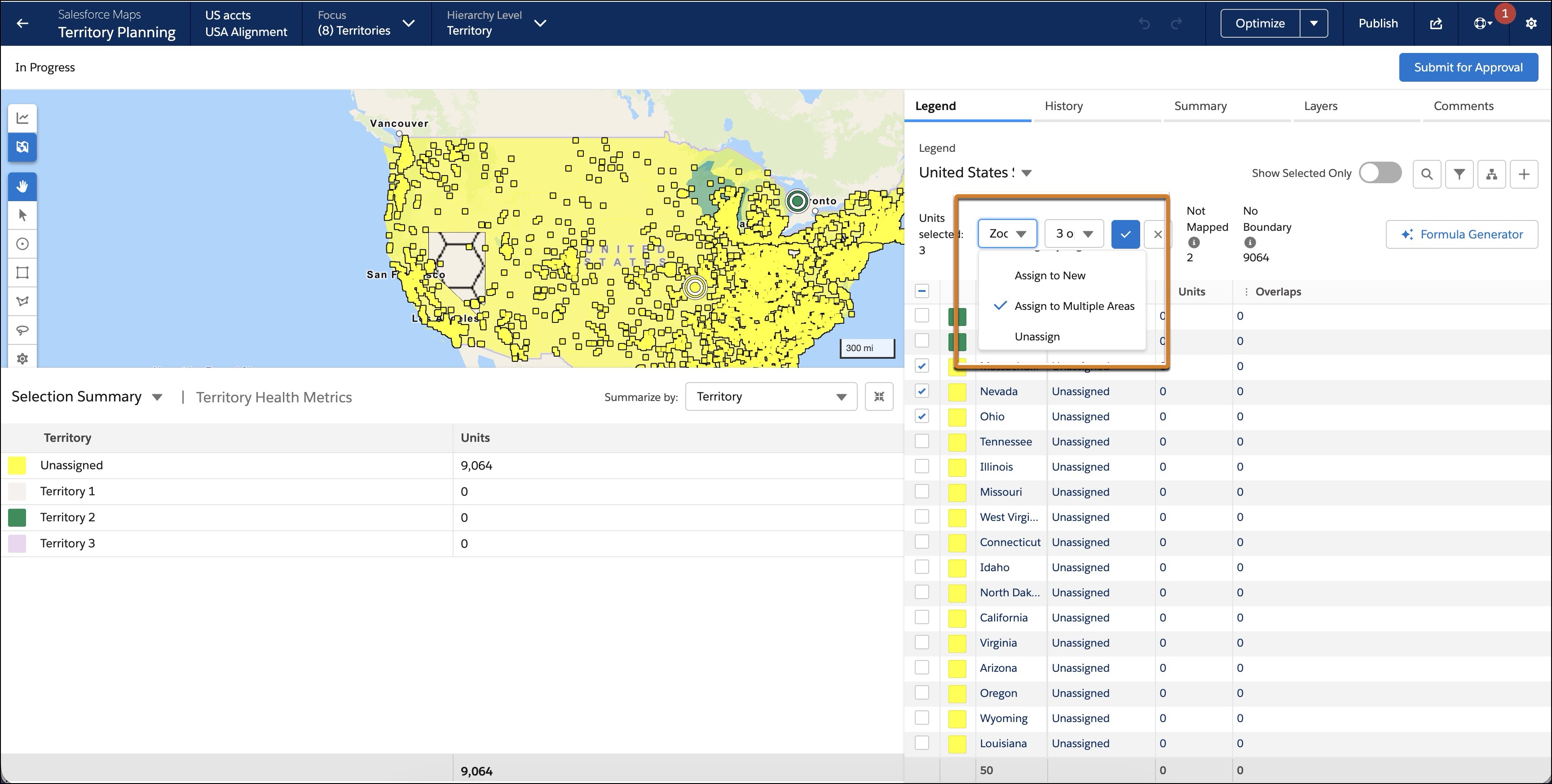Uncheck the Nevada row checkbox

pyautogui.click(x=922, y=391)
